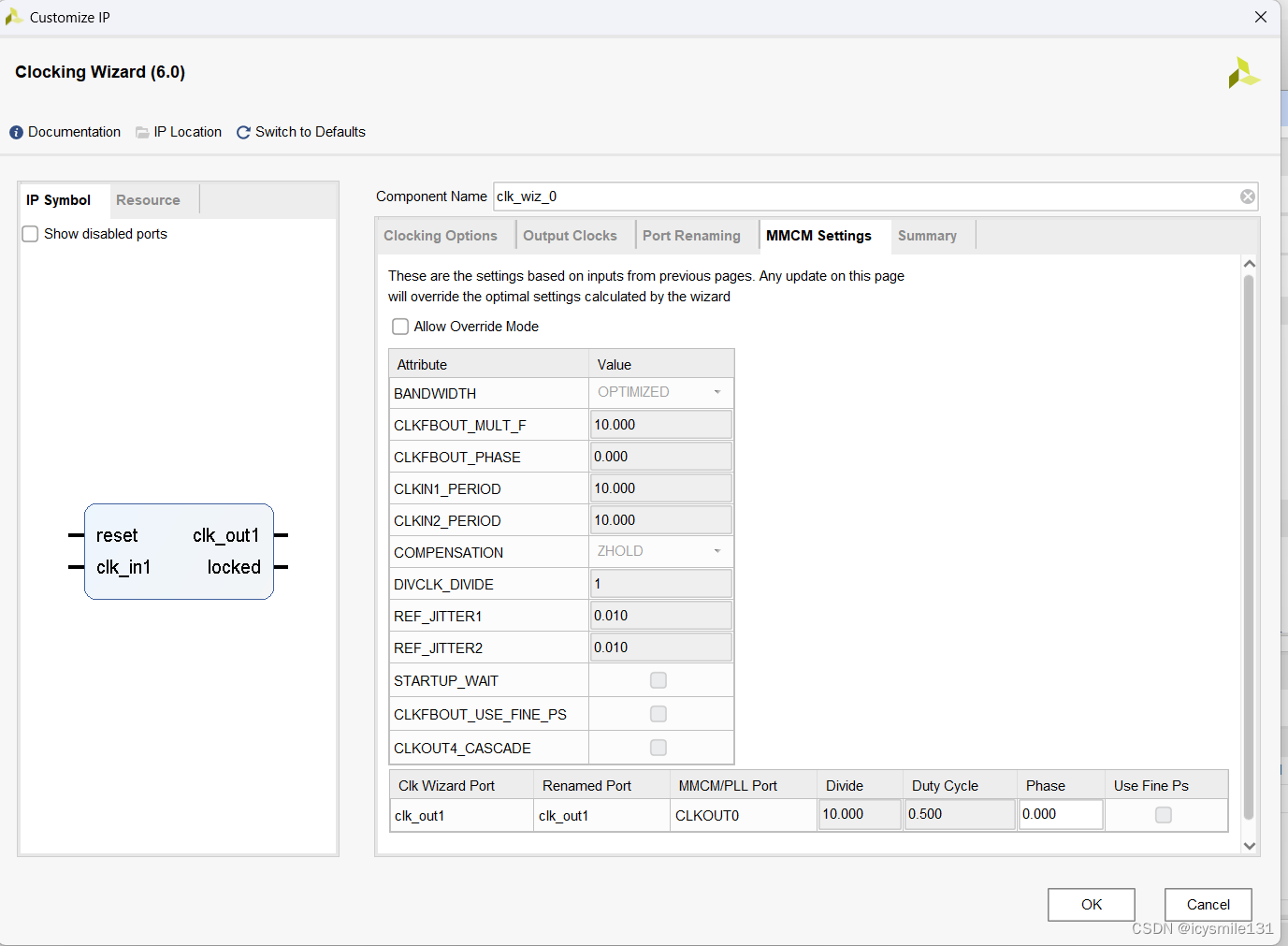Screen dimensions: 1288x946
Task: Open the COMPENSATION ZHOLD dropdown
Action: 660,551
